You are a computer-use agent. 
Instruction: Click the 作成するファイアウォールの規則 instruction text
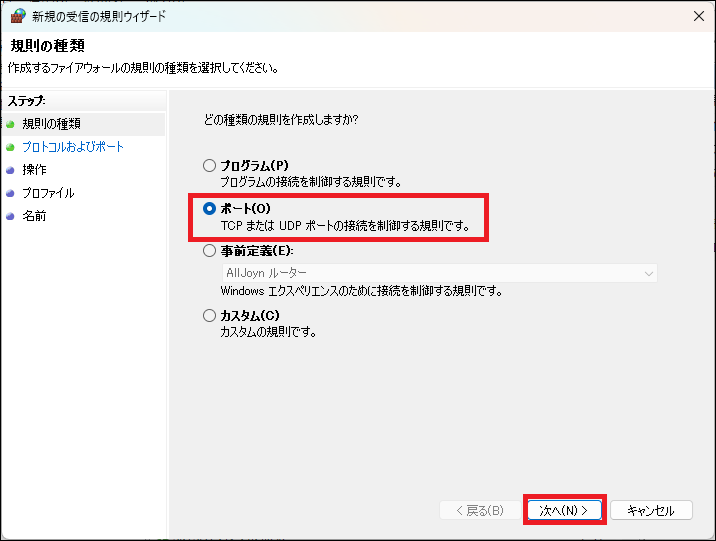tap(143, 68)
